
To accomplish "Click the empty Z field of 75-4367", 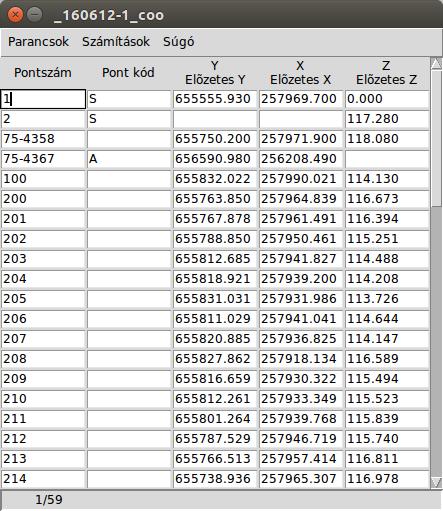I will [387, 159].
